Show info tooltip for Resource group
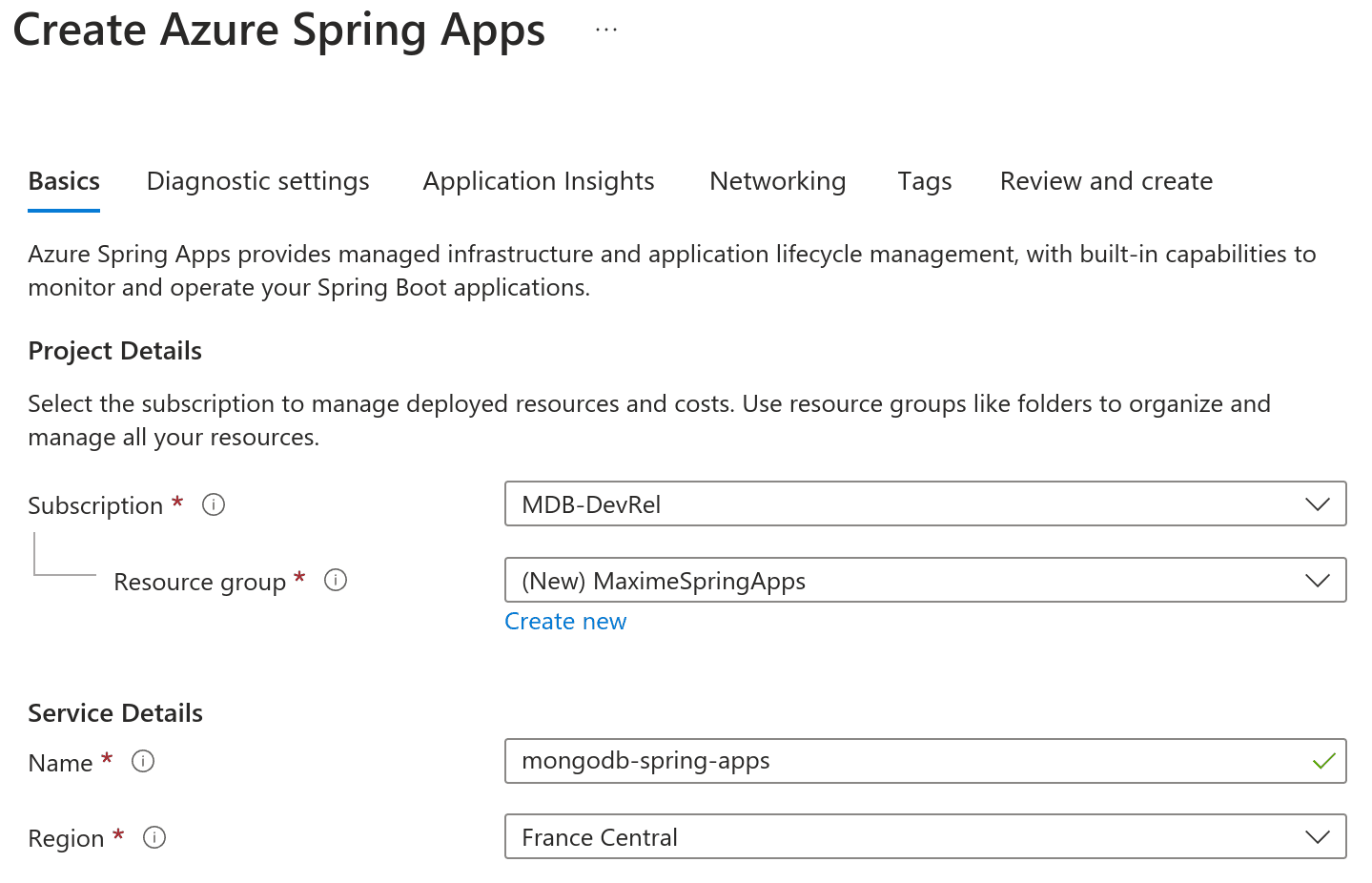 (x=336, y=580)
